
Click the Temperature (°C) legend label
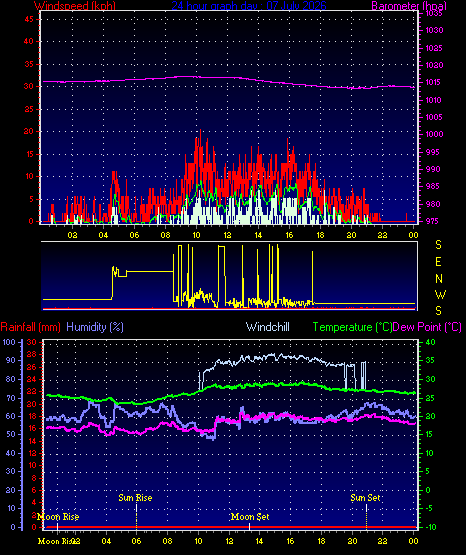[352, 327]
